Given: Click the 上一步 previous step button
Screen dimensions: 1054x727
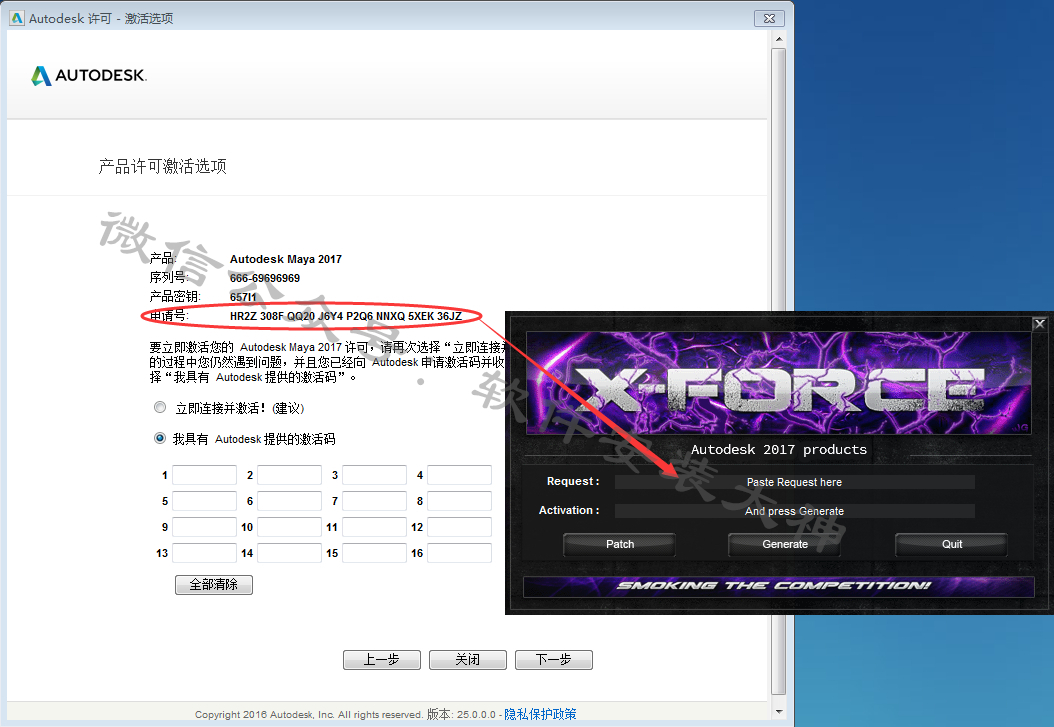Looking at the screenshot, I should 382,660.
